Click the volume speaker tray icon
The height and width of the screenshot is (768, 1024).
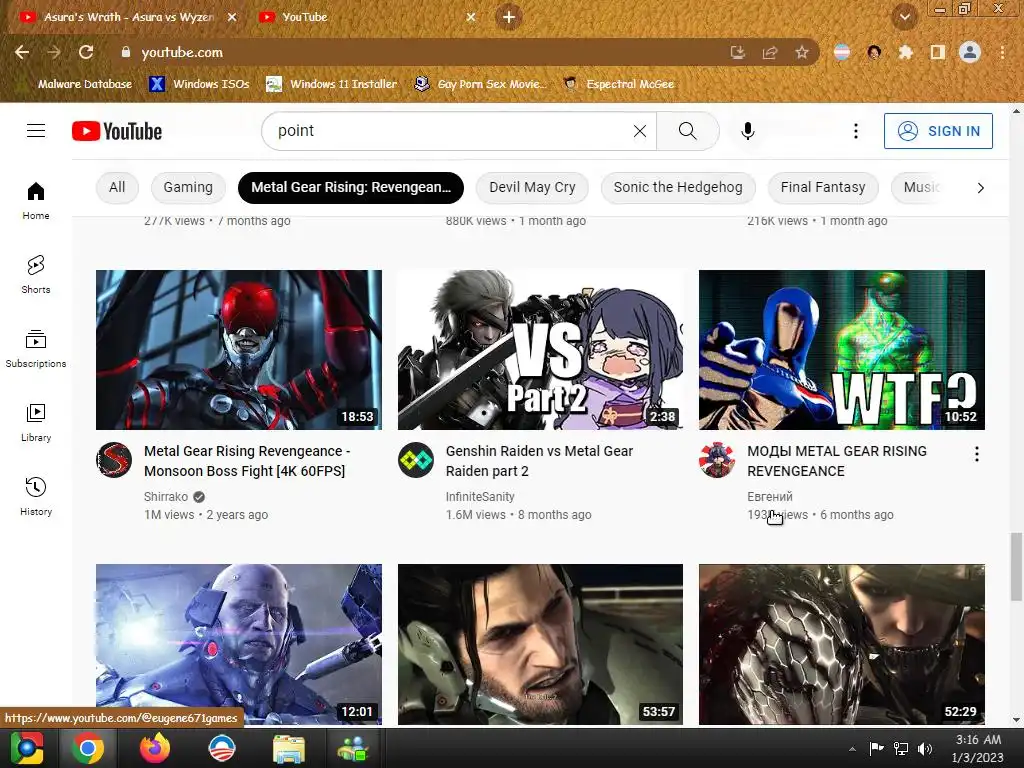(925, 749)
